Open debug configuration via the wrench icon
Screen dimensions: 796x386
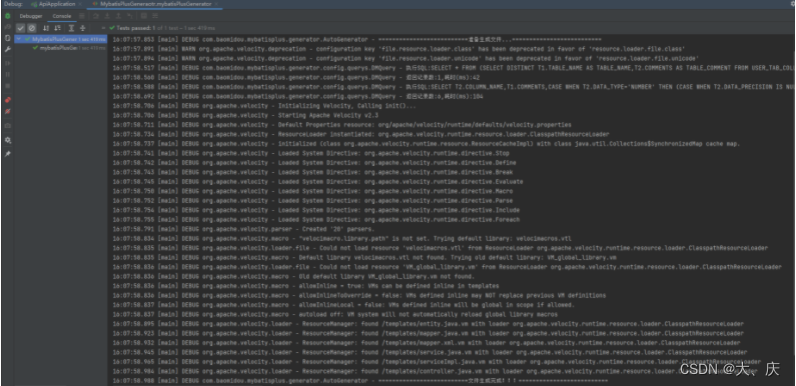[8, 49]
